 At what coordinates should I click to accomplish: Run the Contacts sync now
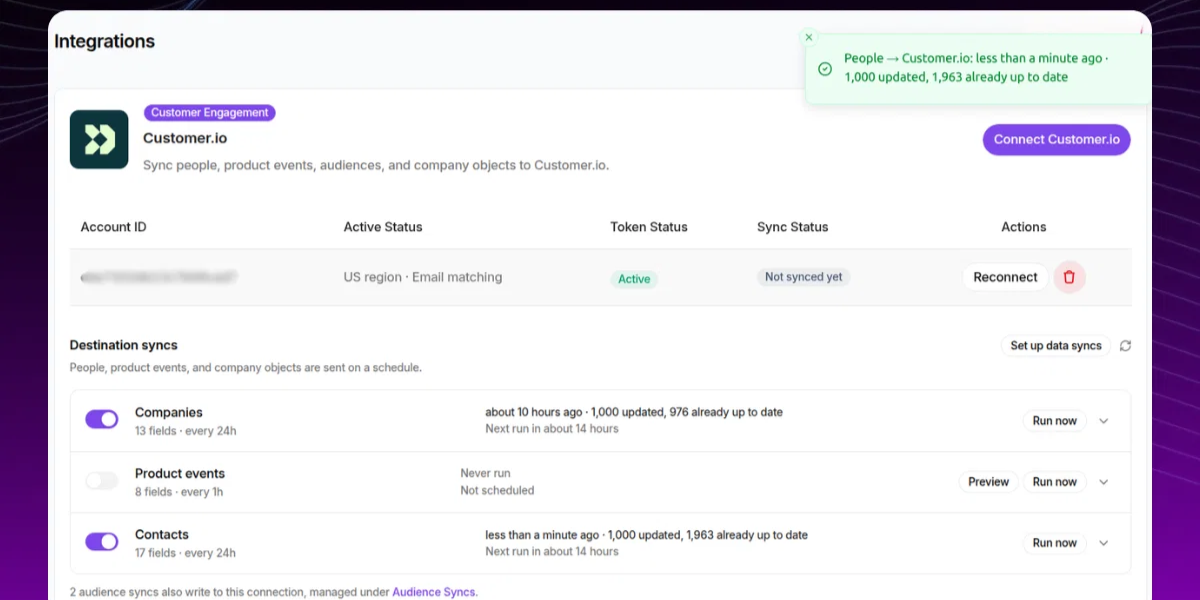(x=1055, y=543)
